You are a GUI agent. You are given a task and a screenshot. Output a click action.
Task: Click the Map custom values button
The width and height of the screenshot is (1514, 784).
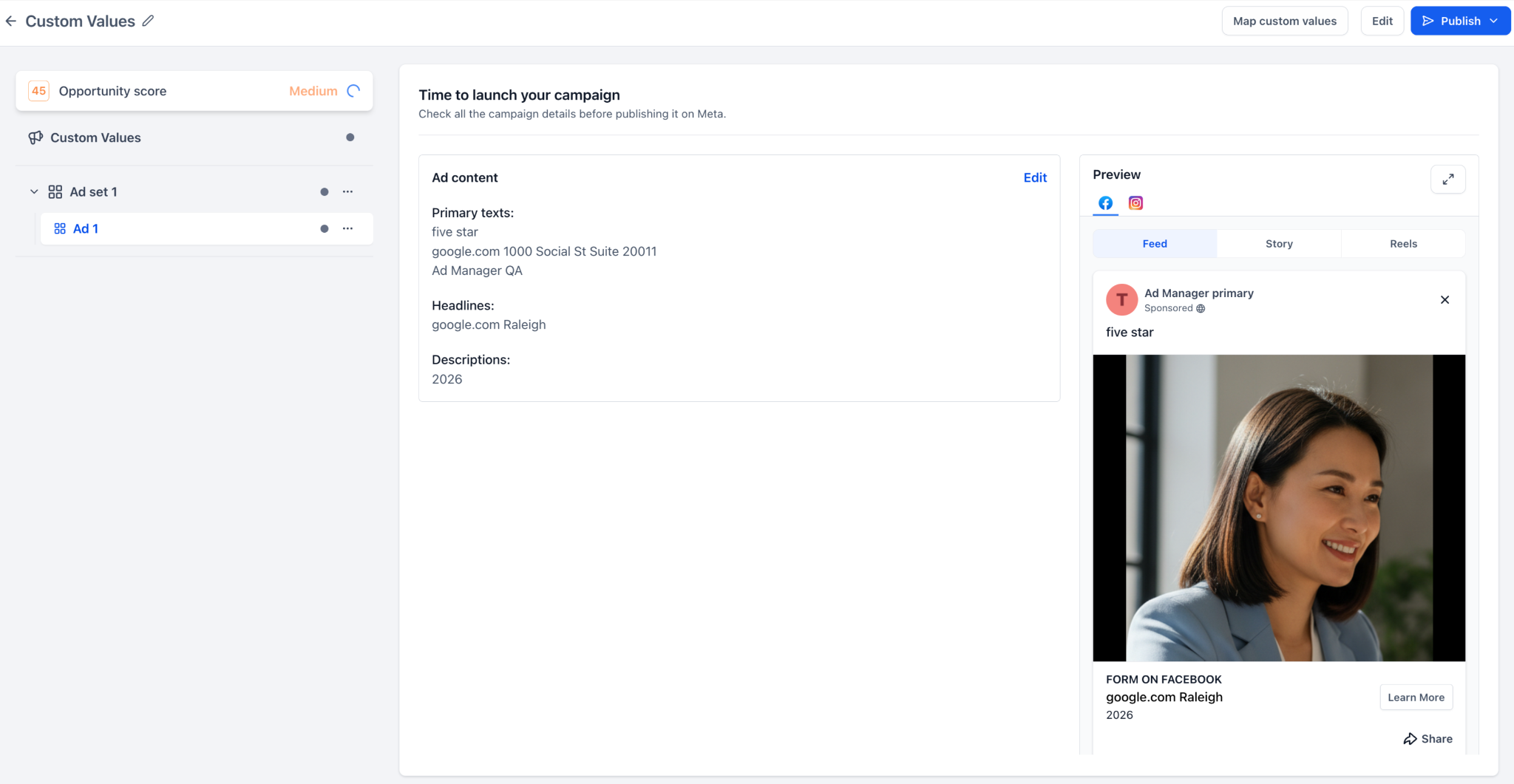click(x=1285, y=21)
